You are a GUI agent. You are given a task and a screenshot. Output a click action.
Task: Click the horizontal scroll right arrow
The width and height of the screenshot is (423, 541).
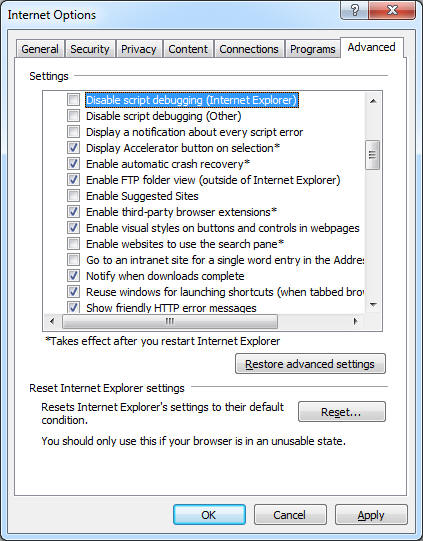click(356, 321)
